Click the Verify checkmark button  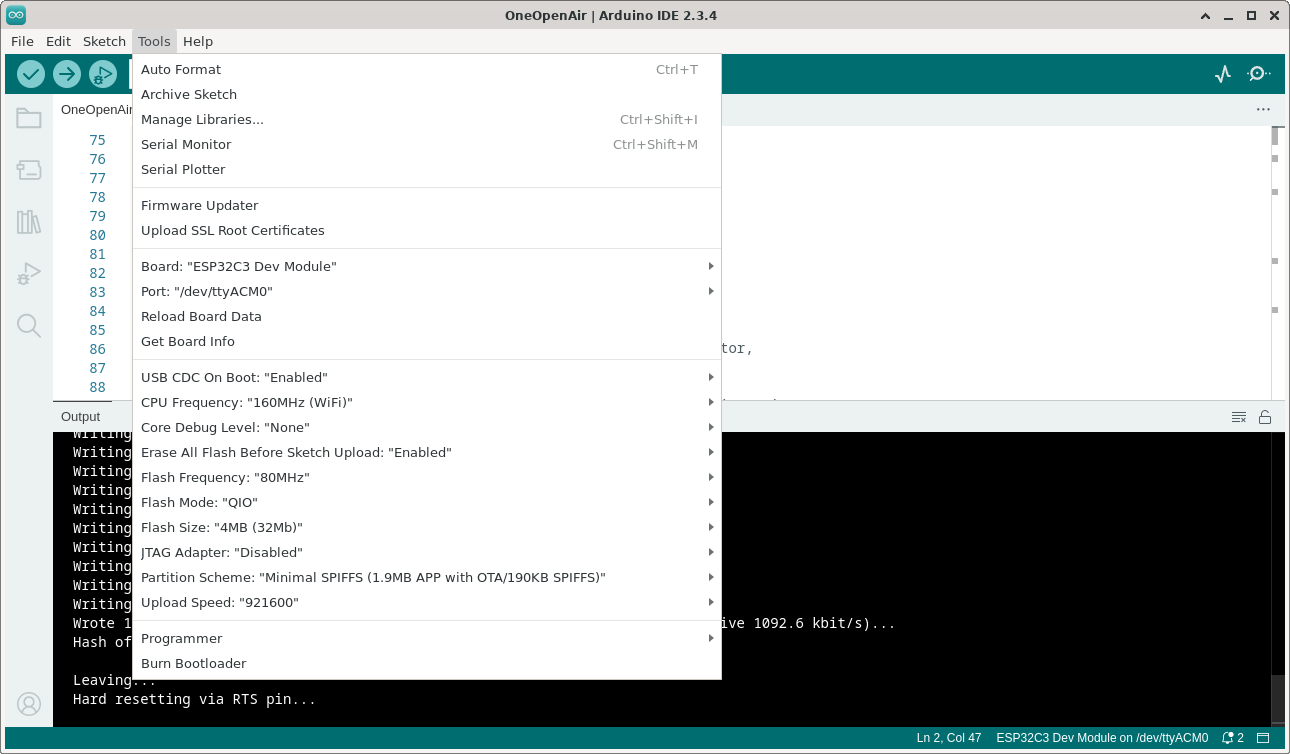(x=31, y=74)
